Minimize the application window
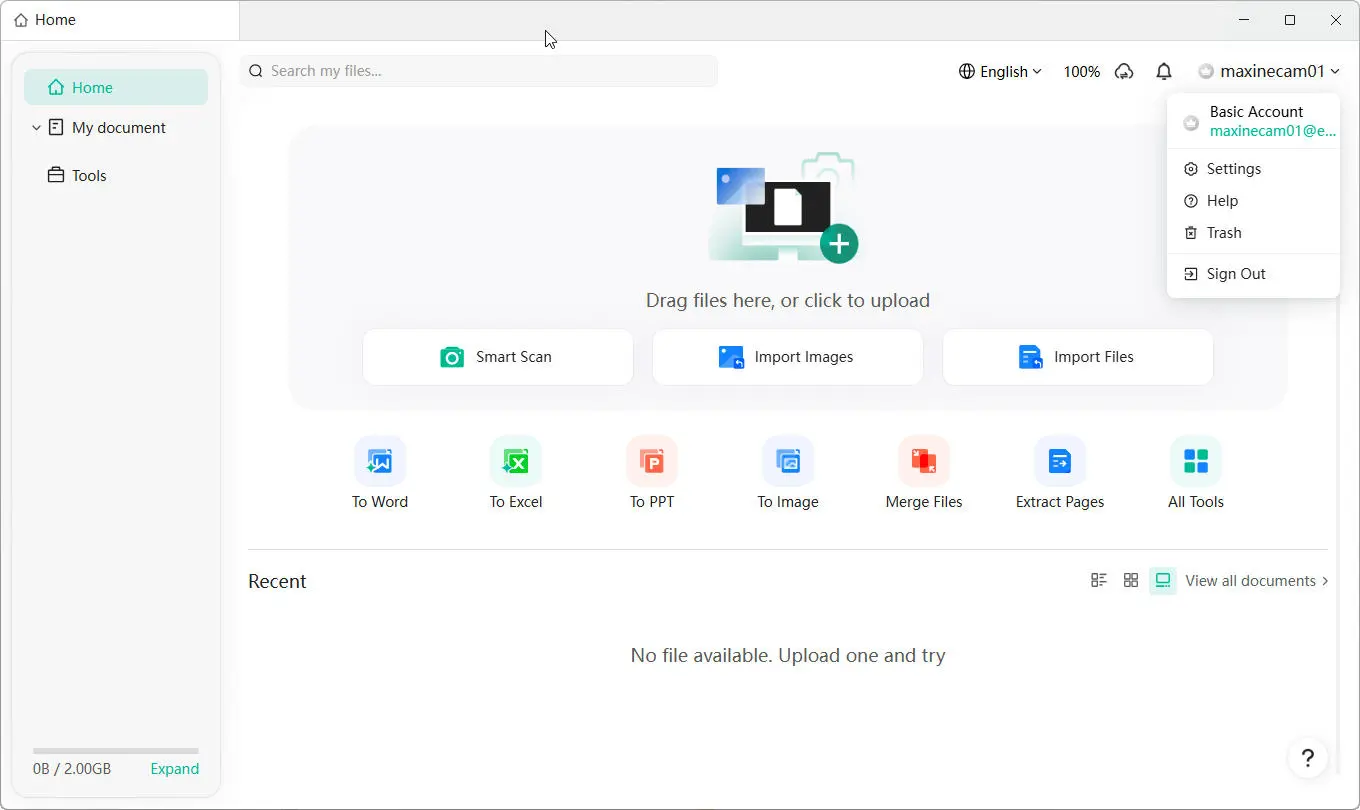The height and width of the screenshot is (810, 1360). tap(1245, 20)
